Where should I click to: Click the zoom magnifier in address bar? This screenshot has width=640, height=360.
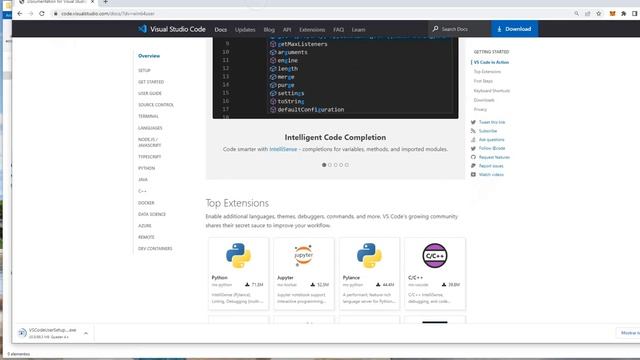click(576, 13)
